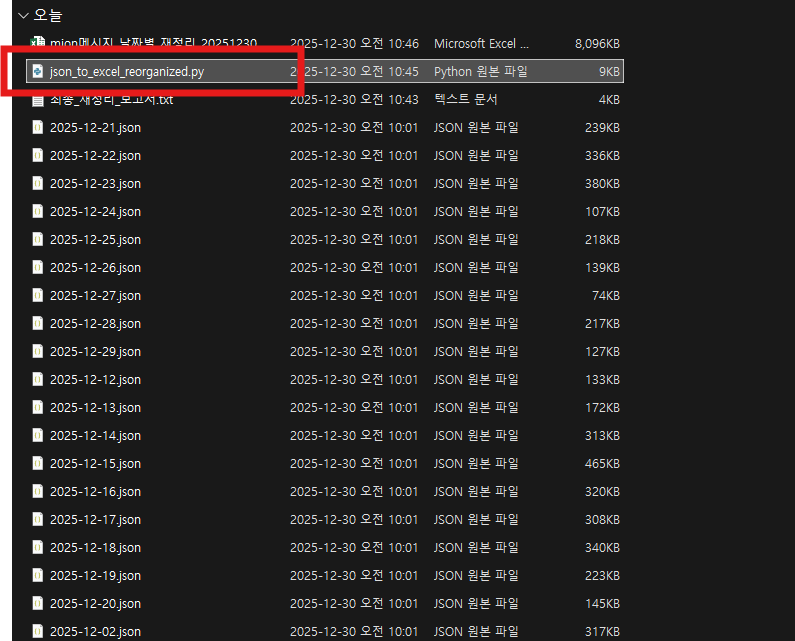Click the Excel file icon at top

pyautogui.click(x=38, y=43)
